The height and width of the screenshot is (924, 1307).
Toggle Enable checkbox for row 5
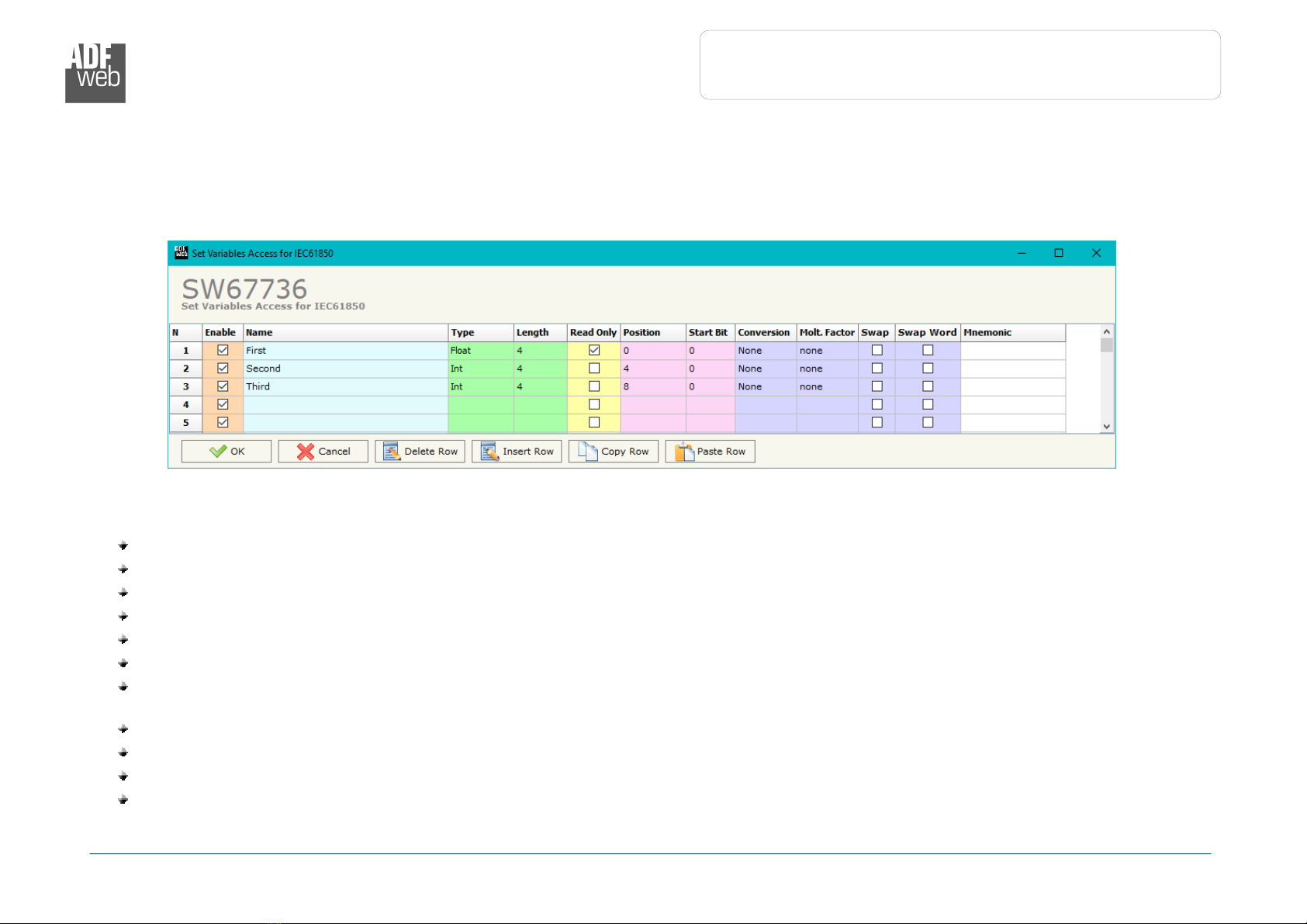coord(223,423)
